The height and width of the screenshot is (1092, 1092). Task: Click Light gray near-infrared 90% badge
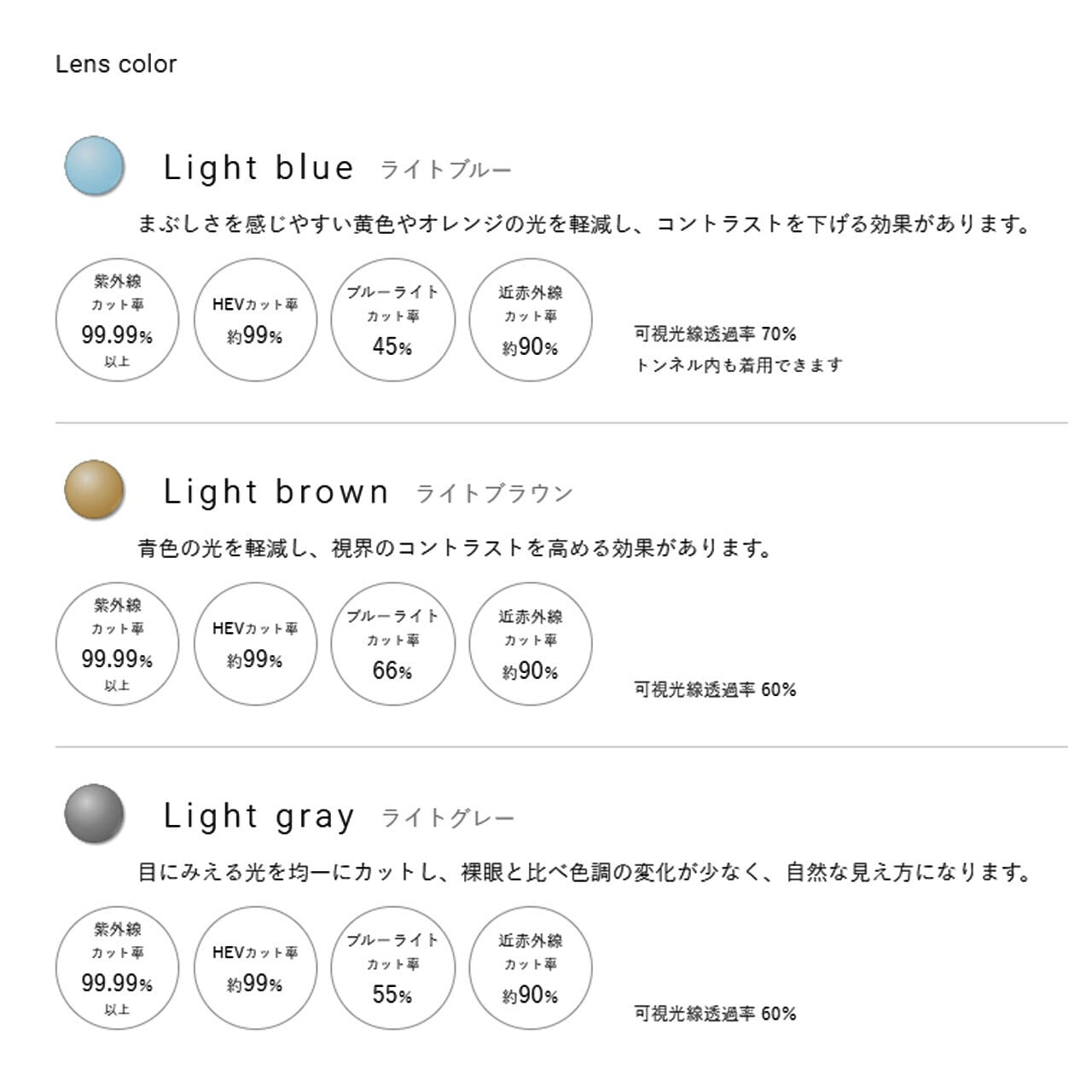pos(531,968)
